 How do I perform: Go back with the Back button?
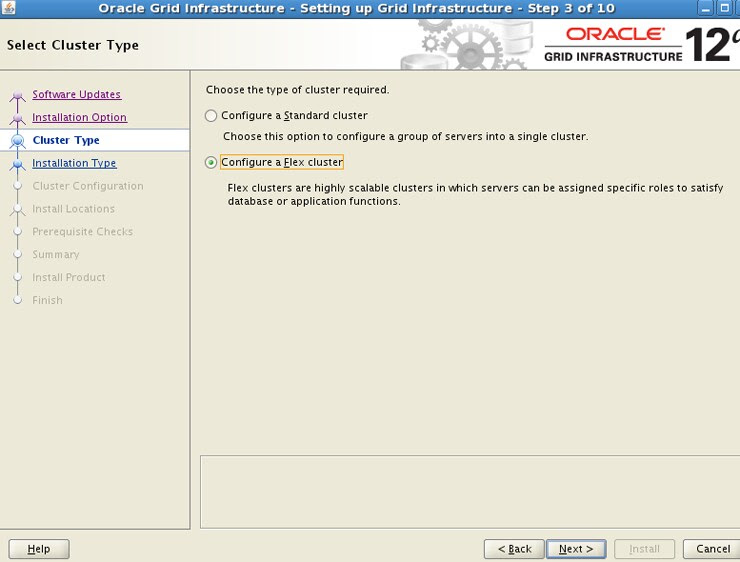pos(514,549)
